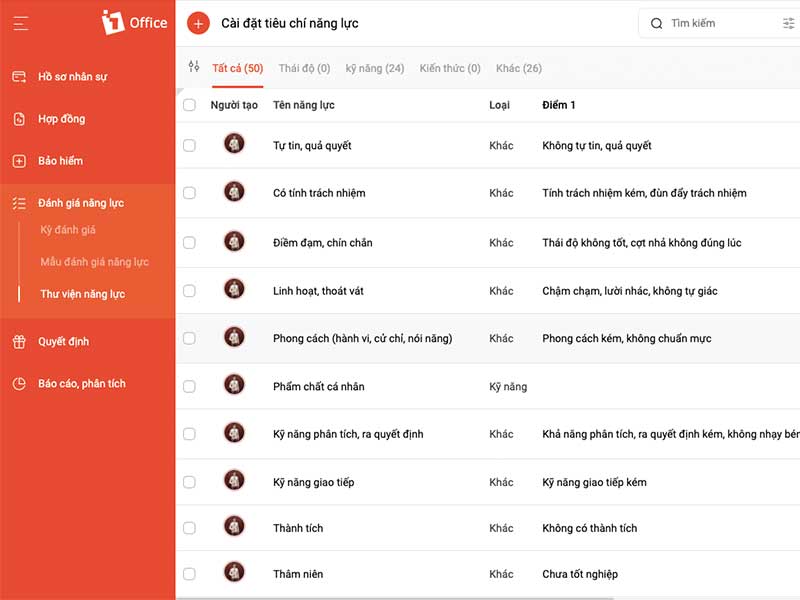Click the Hồ sơ nhân sự icon
The image size is (800, 600).
coord(19,77)
